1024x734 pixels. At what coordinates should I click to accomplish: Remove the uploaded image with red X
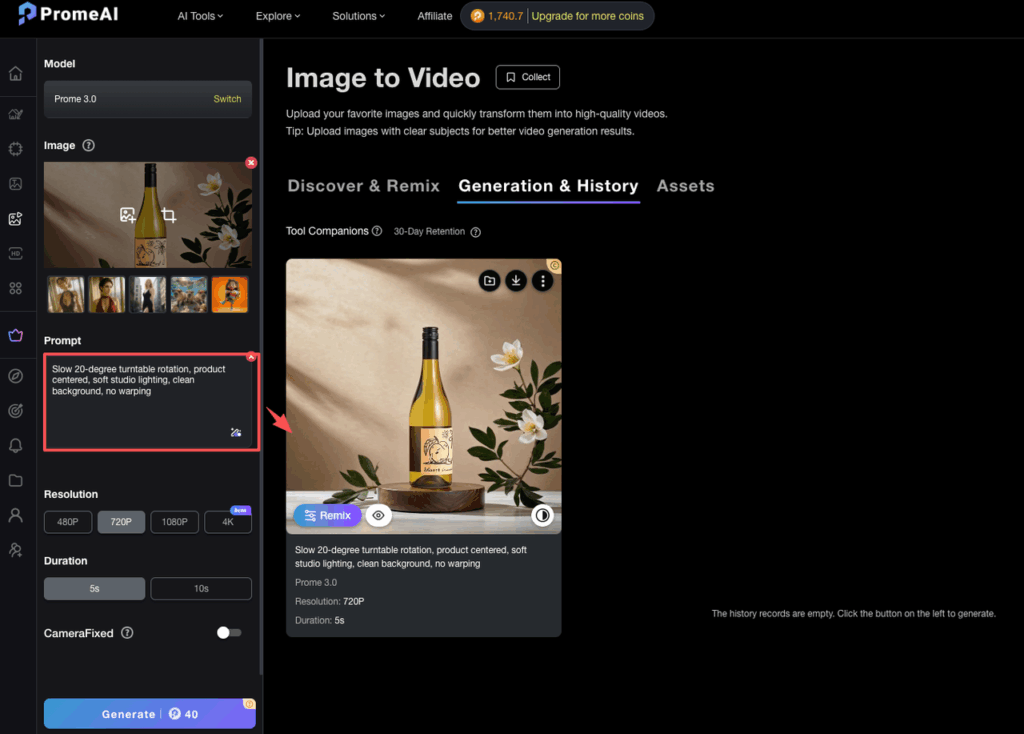251,163
